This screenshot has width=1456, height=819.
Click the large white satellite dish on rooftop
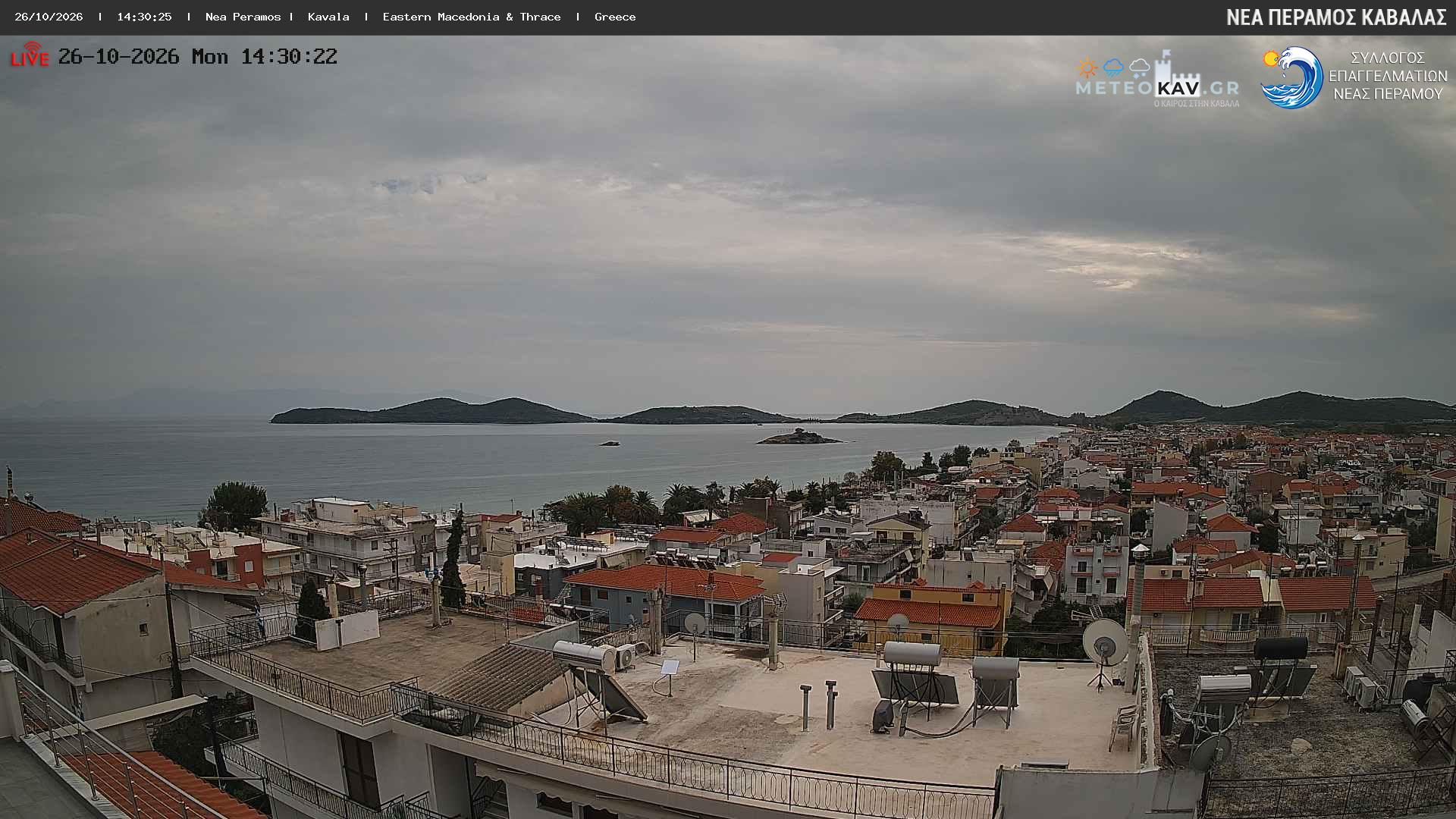pos(1104,641)
